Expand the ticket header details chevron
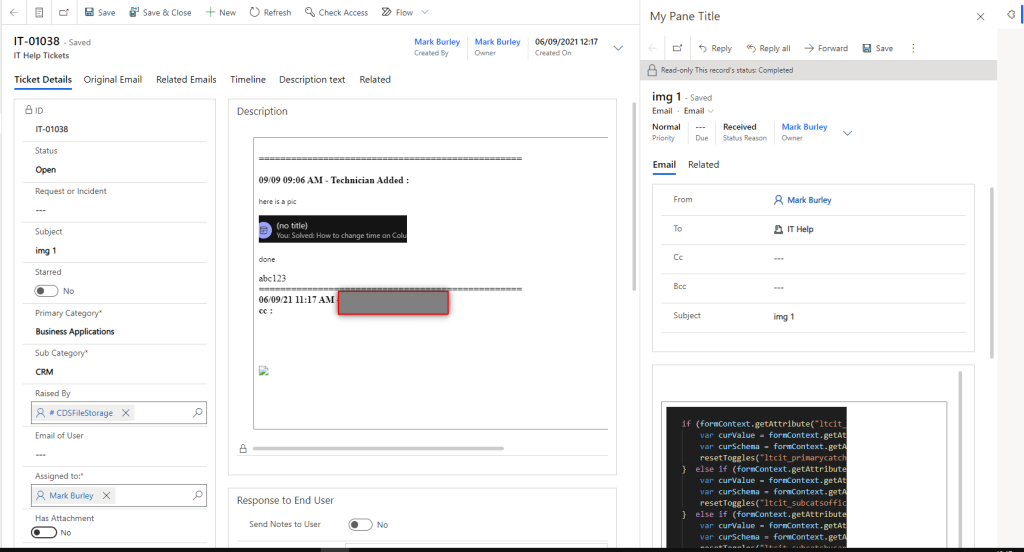Screen dimensions: 1024x552 tap(618, 47)
